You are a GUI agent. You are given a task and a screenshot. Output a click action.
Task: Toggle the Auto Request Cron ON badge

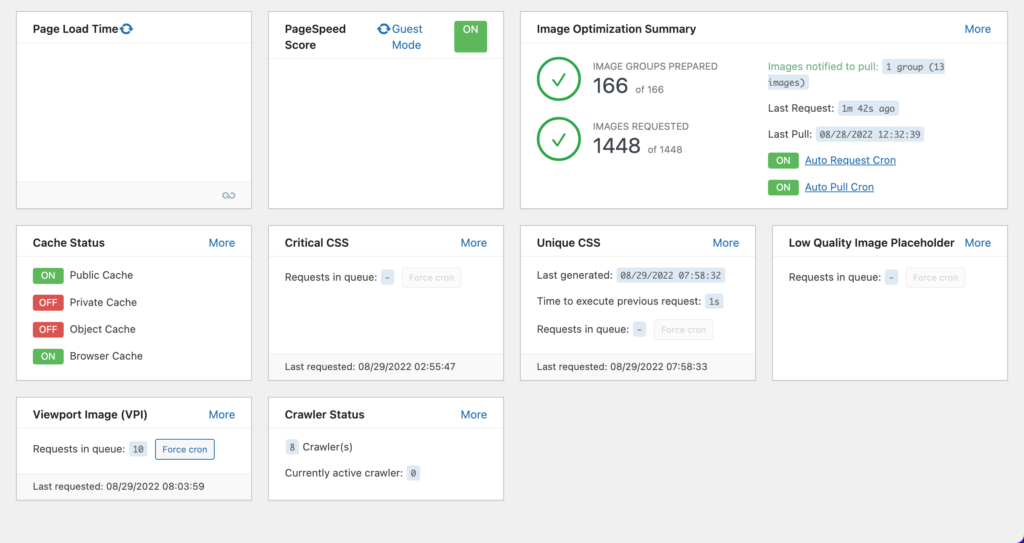tap(782, 160)
